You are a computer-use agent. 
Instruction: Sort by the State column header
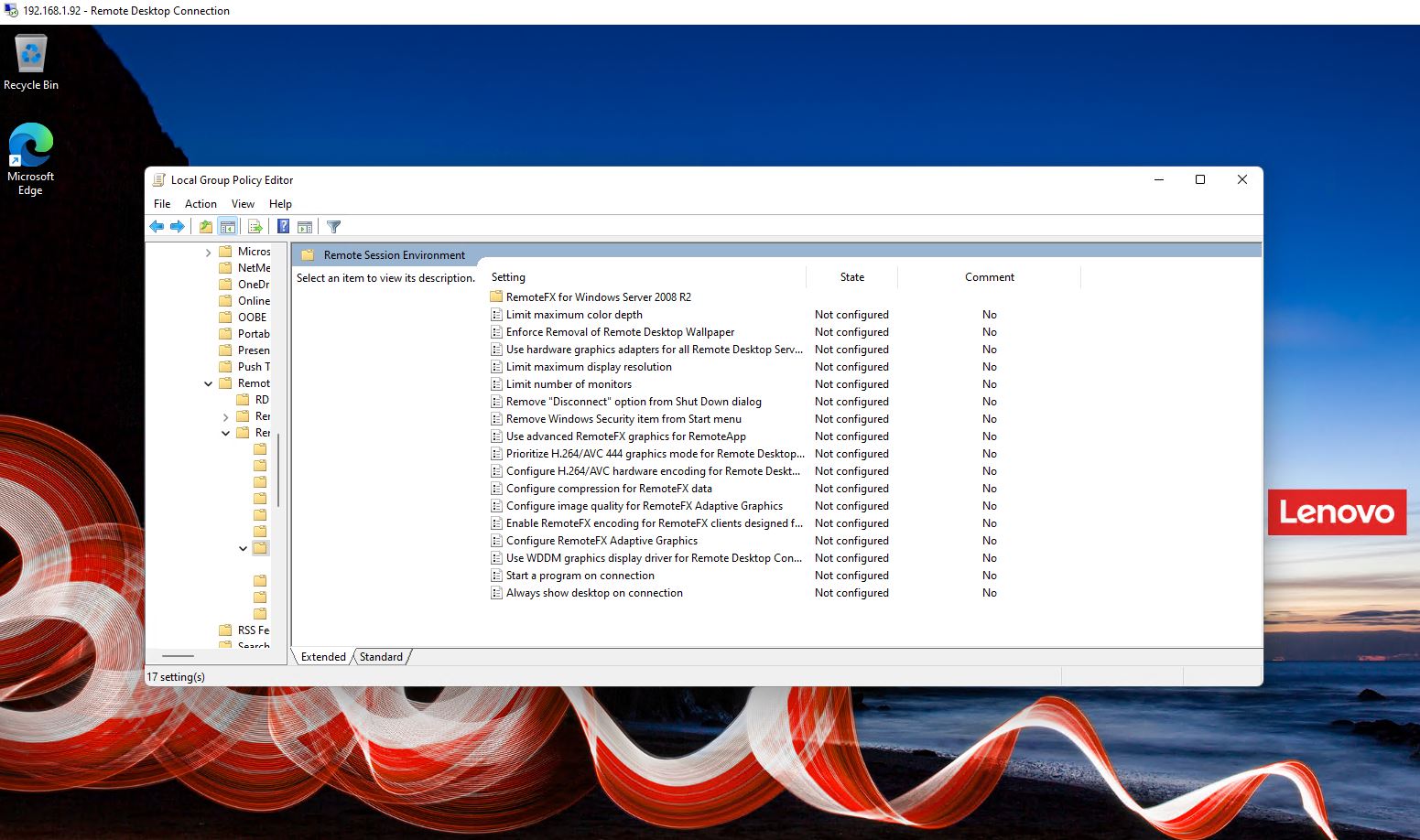851,277
